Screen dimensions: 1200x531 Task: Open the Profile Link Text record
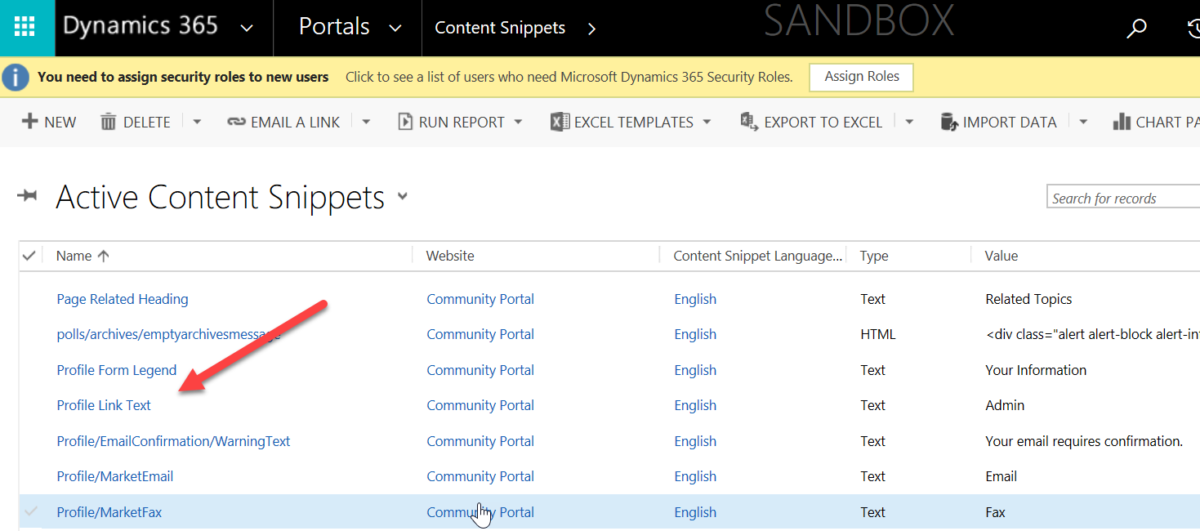pyautogui.click(x=104, y=405)
